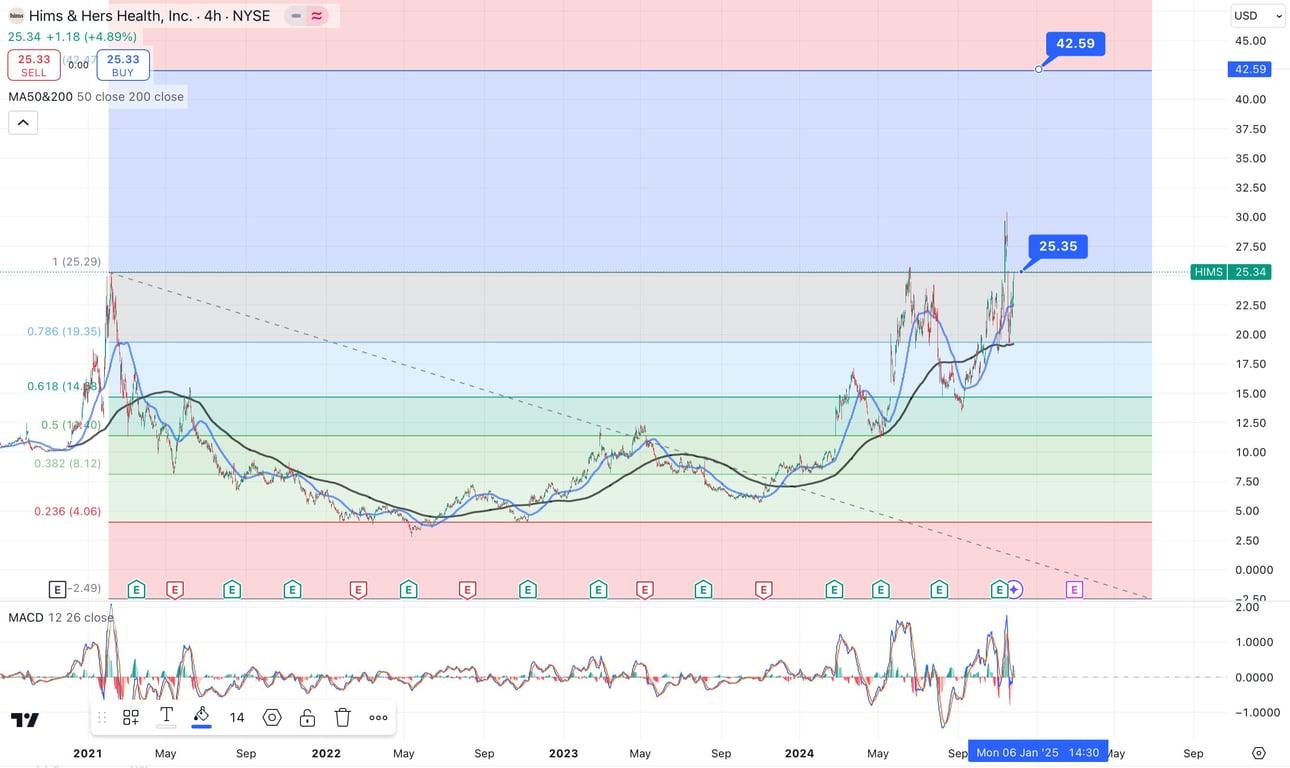The image size is (1290, 768).
Task: Click the pink approximately-equal icon beside NYSE
Action: pyautogui.click(x=317, y=16)
